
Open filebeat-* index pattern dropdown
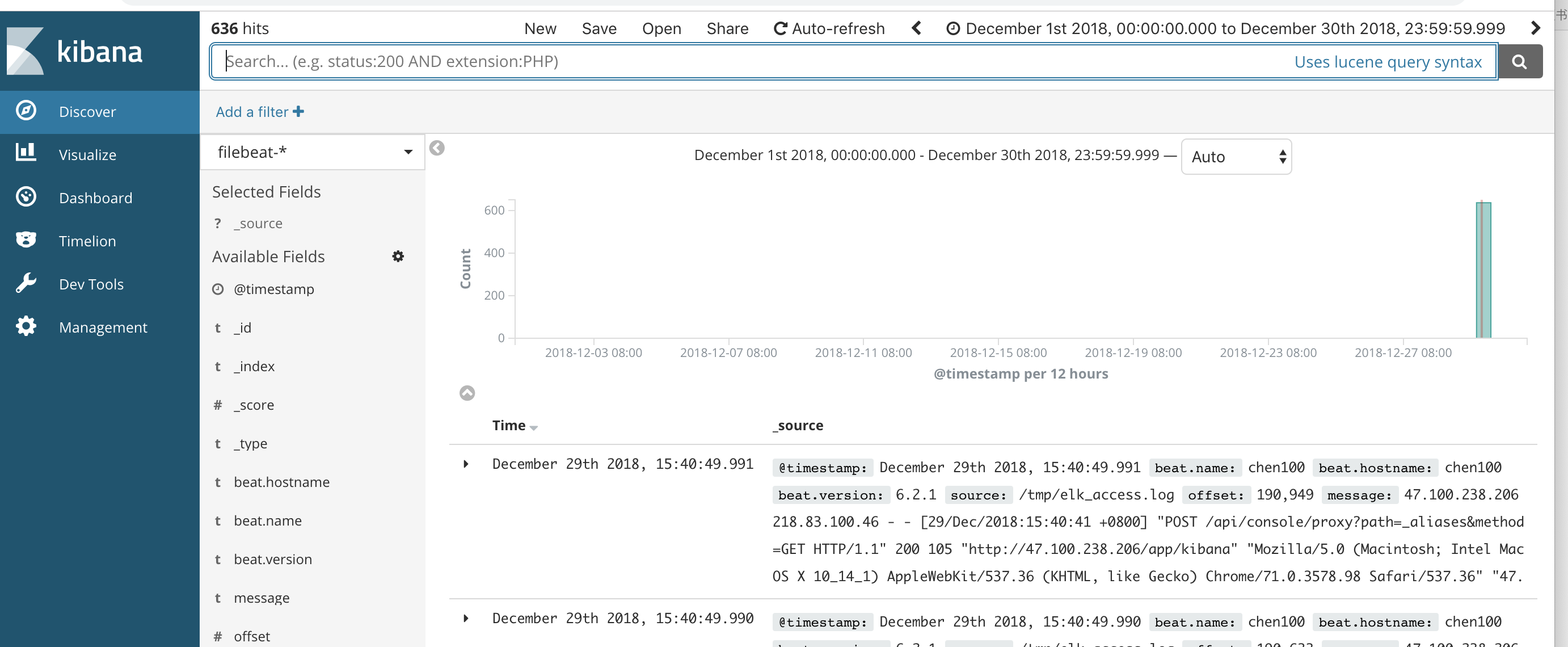pyautogui.click(x=313, y=152)
